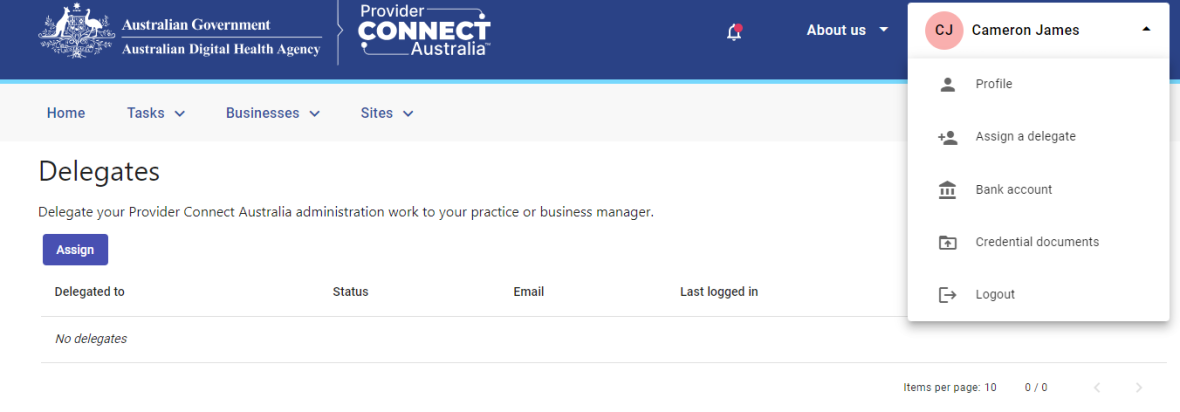Click the Profile person icon
The image size is (1180, 412).
[947, 84]
